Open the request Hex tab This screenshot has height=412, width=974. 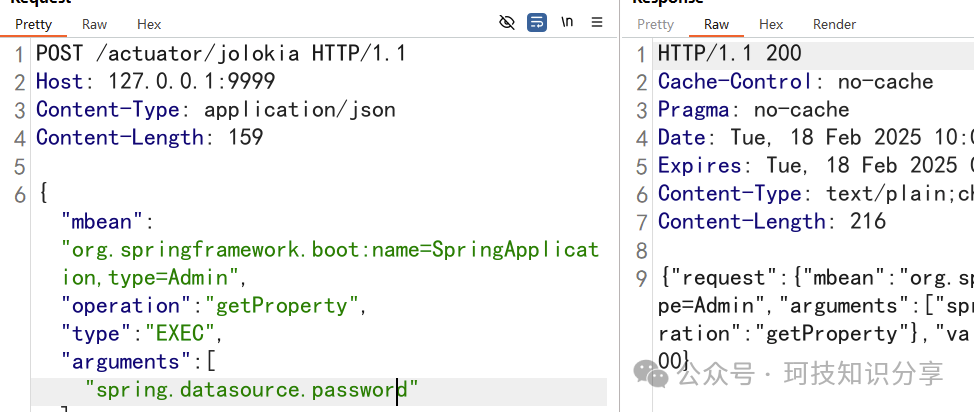(149, 24)
